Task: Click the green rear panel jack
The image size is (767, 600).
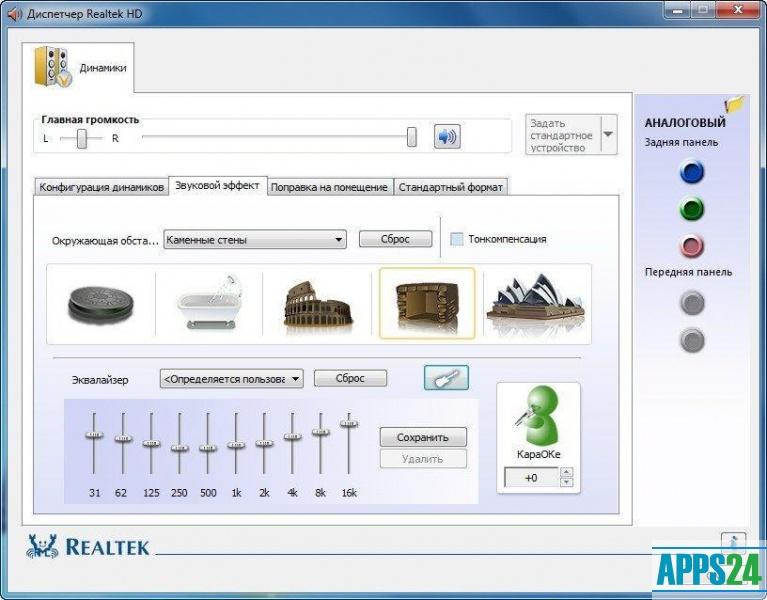Action: pyautogui.click(x=692, y=209)
